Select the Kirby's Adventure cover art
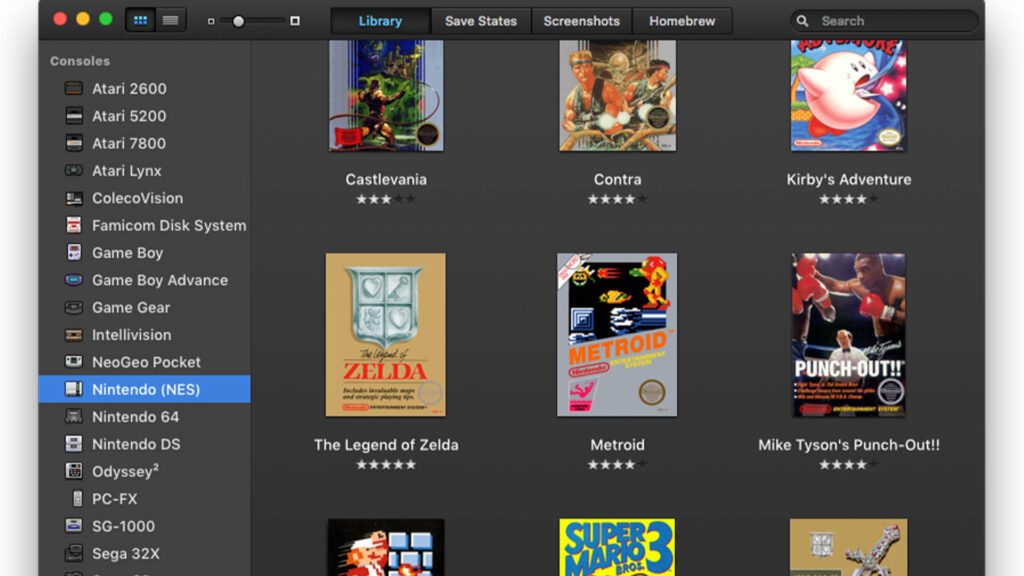 point(848,95)
